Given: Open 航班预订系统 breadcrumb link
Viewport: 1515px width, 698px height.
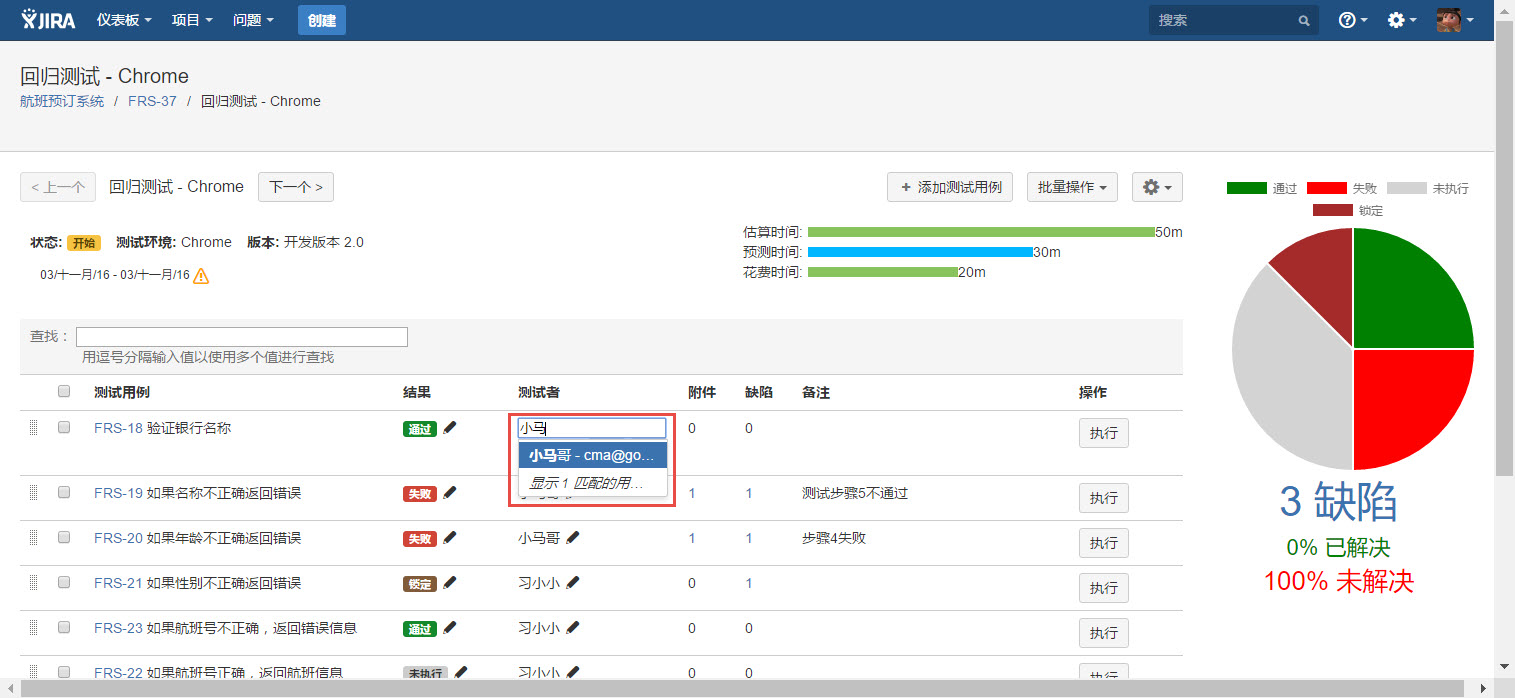Looking at the screenshot, I should 62,101.
